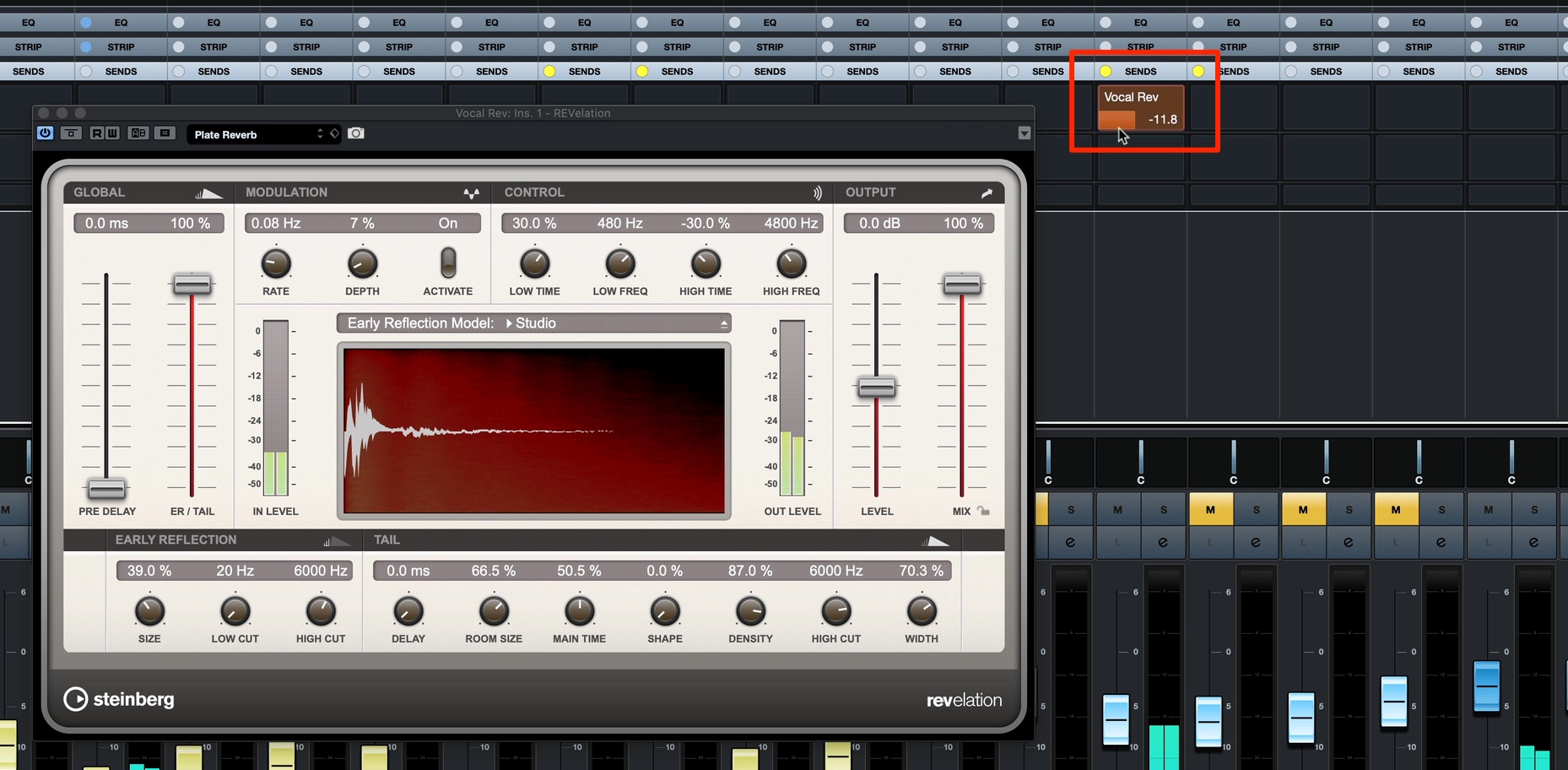Toggle the Vocal Rev send on/off segment
The image size is (1568, 770).
(x=1116, y=120)
